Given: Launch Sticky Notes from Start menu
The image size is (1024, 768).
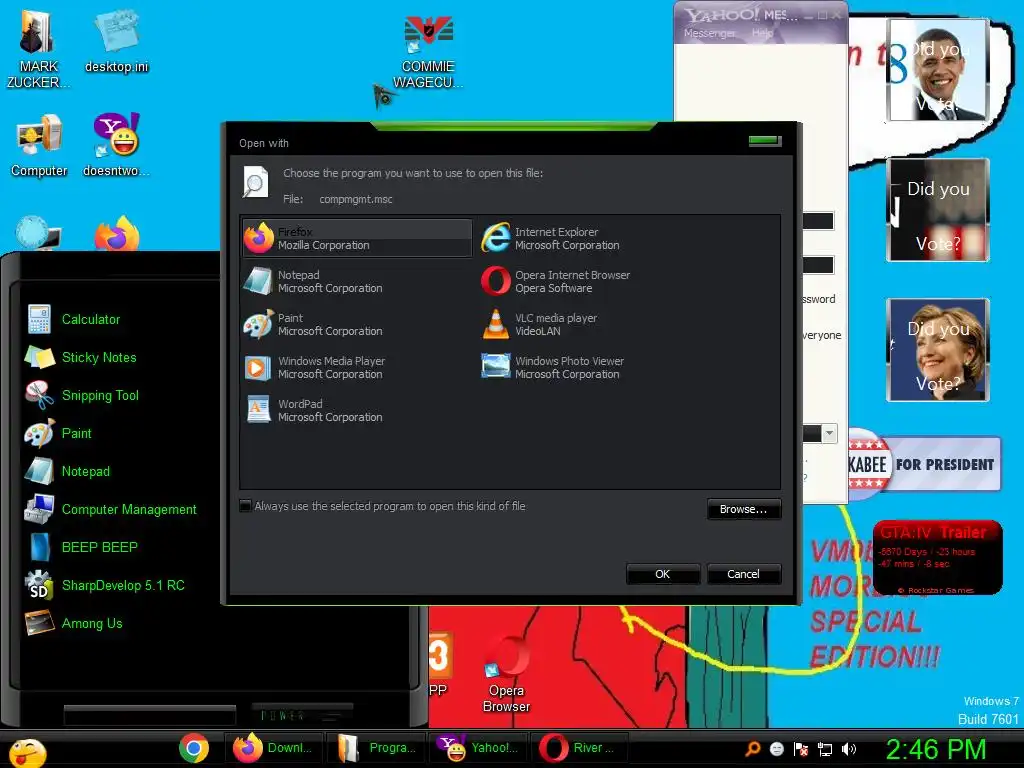Looking at the screenshot, I should click(x=81, y=357).
